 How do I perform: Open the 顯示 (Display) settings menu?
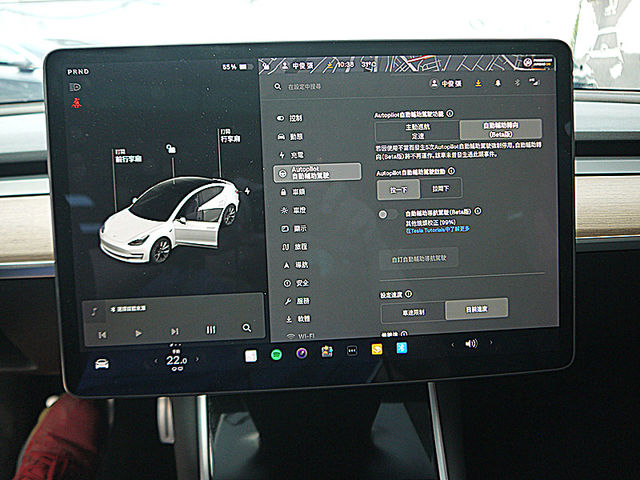pyautogui.click(x=294, y=228)
